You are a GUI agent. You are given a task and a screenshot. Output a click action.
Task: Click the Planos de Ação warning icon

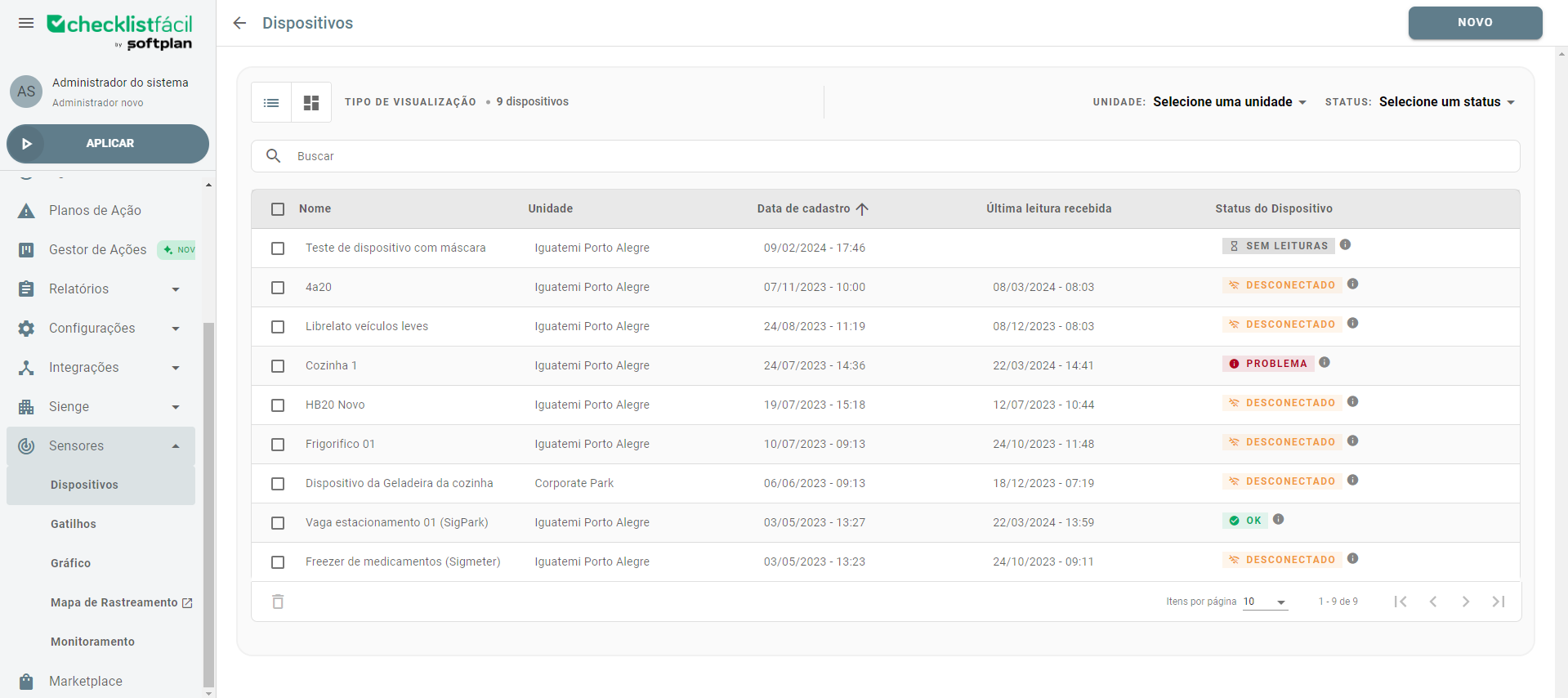point(26,211)
